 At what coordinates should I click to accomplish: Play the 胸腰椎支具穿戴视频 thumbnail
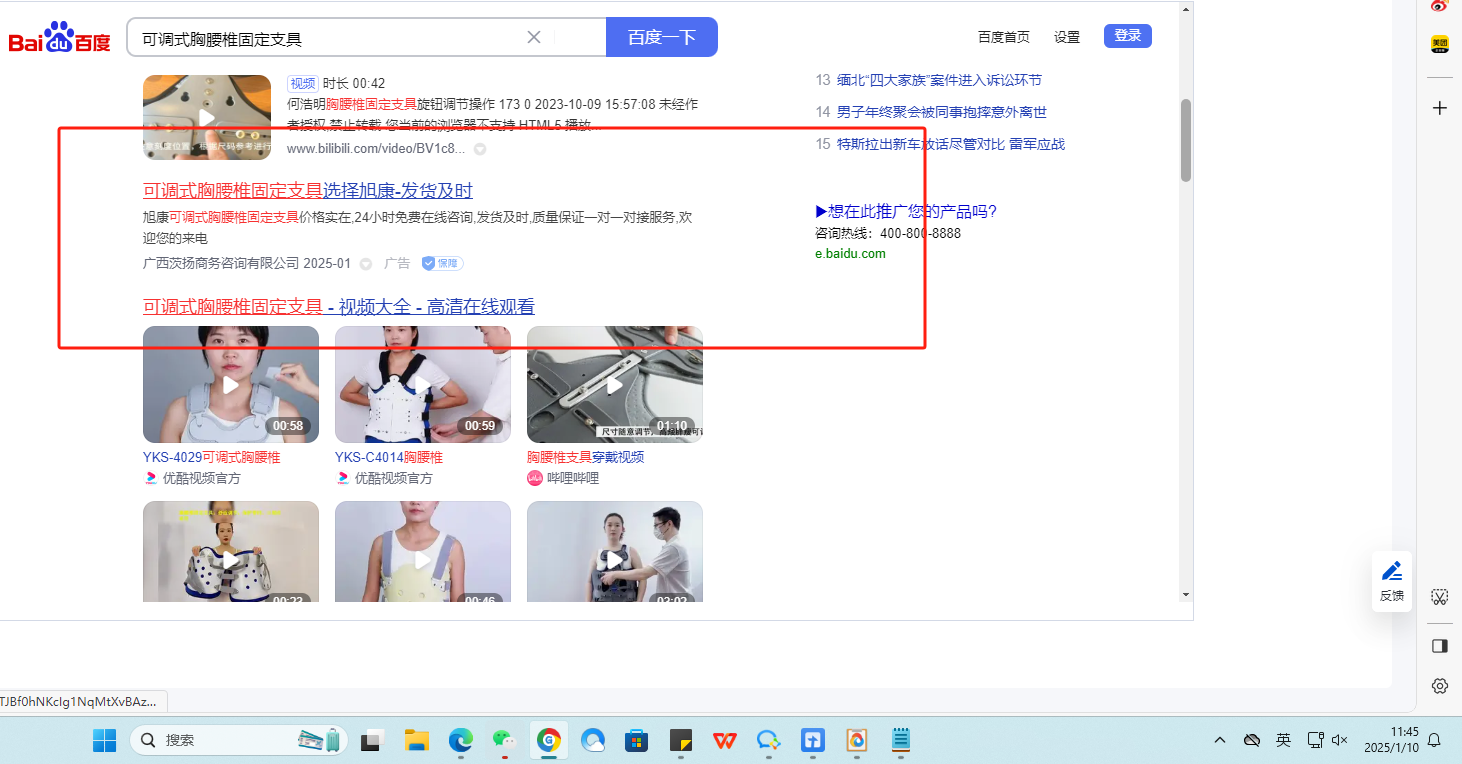615,385
